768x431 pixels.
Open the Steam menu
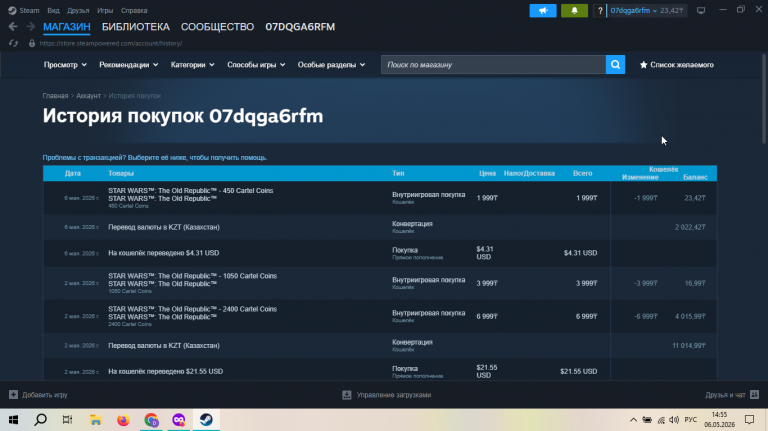click(x=29, y=10)
